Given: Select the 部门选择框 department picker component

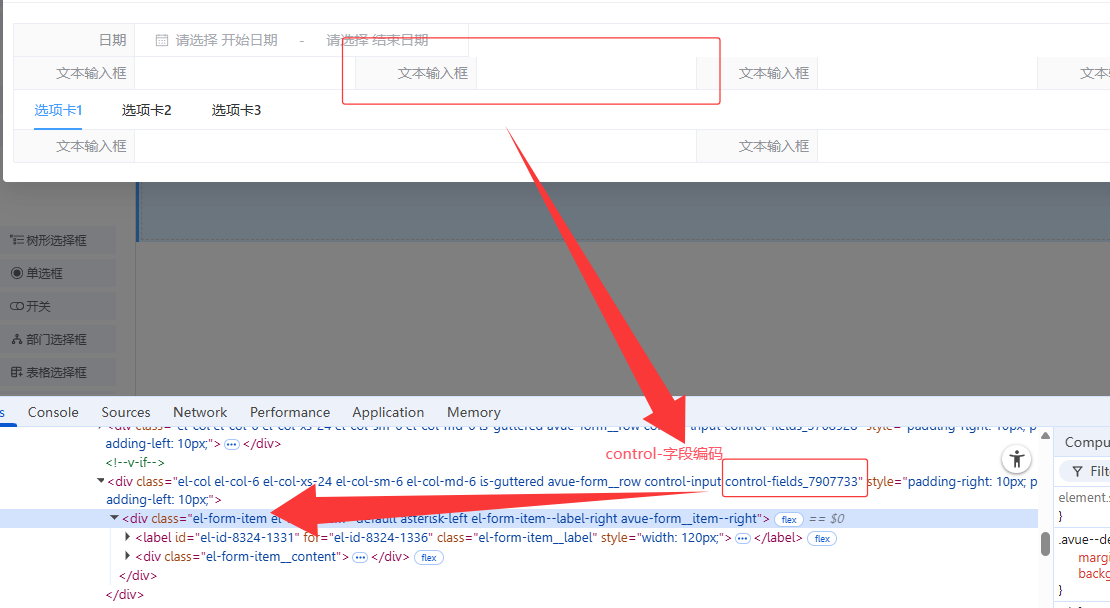Looking at the screenshot, I should (x=56, y=339).
